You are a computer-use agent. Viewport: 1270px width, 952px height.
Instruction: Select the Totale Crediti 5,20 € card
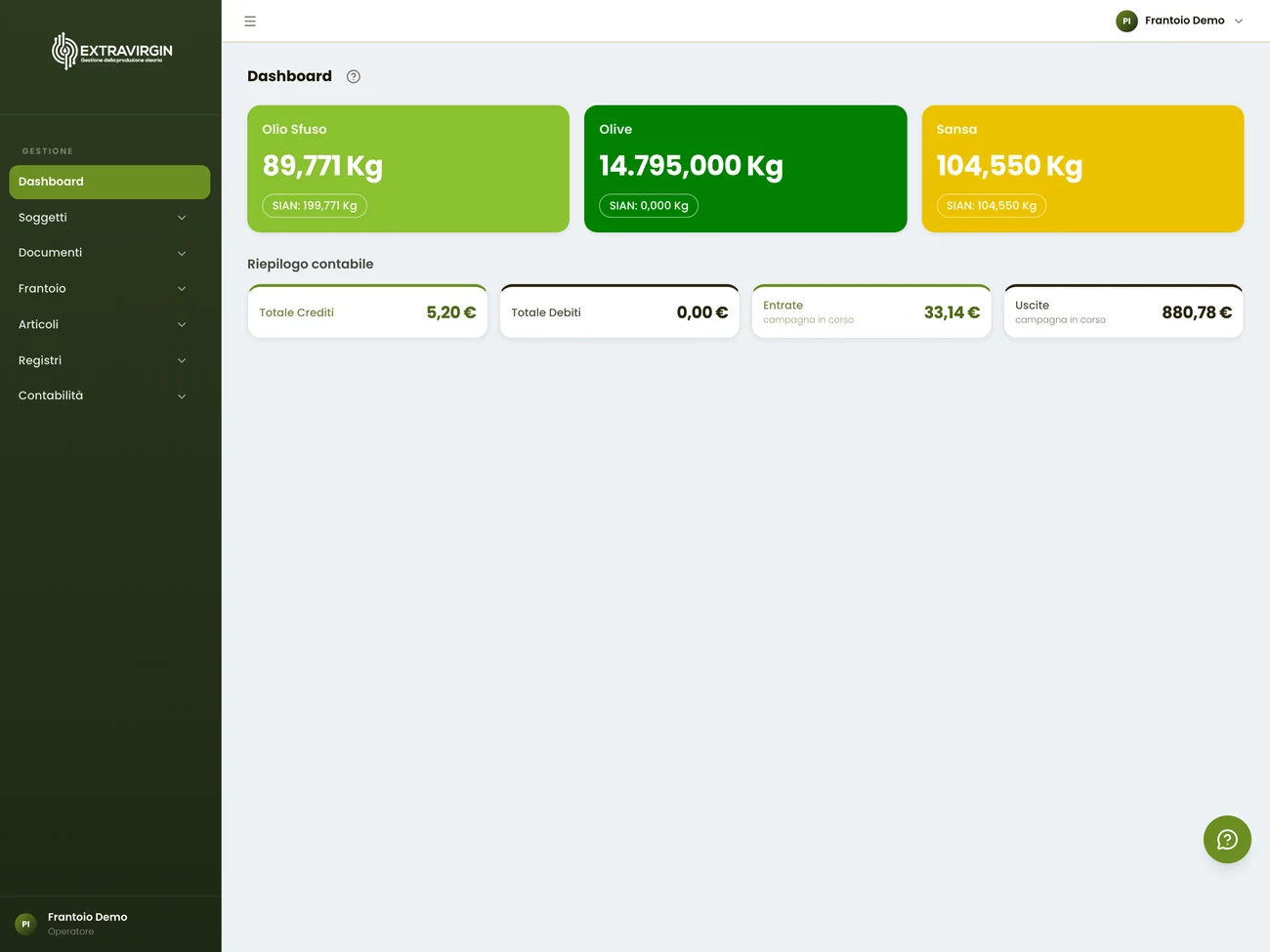(x=367, y=311)
